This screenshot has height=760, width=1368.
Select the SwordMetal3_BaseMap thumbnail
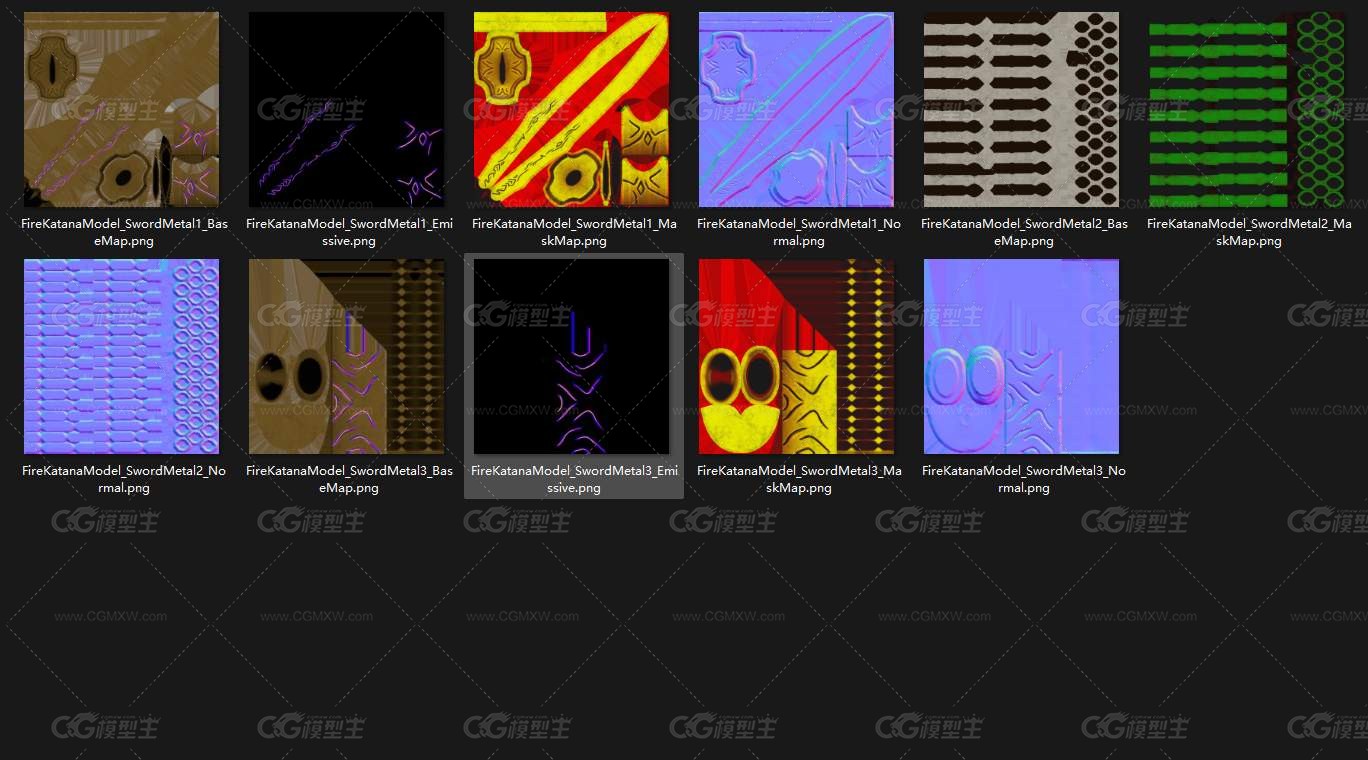pyautogui.click(x=347, y=357)
